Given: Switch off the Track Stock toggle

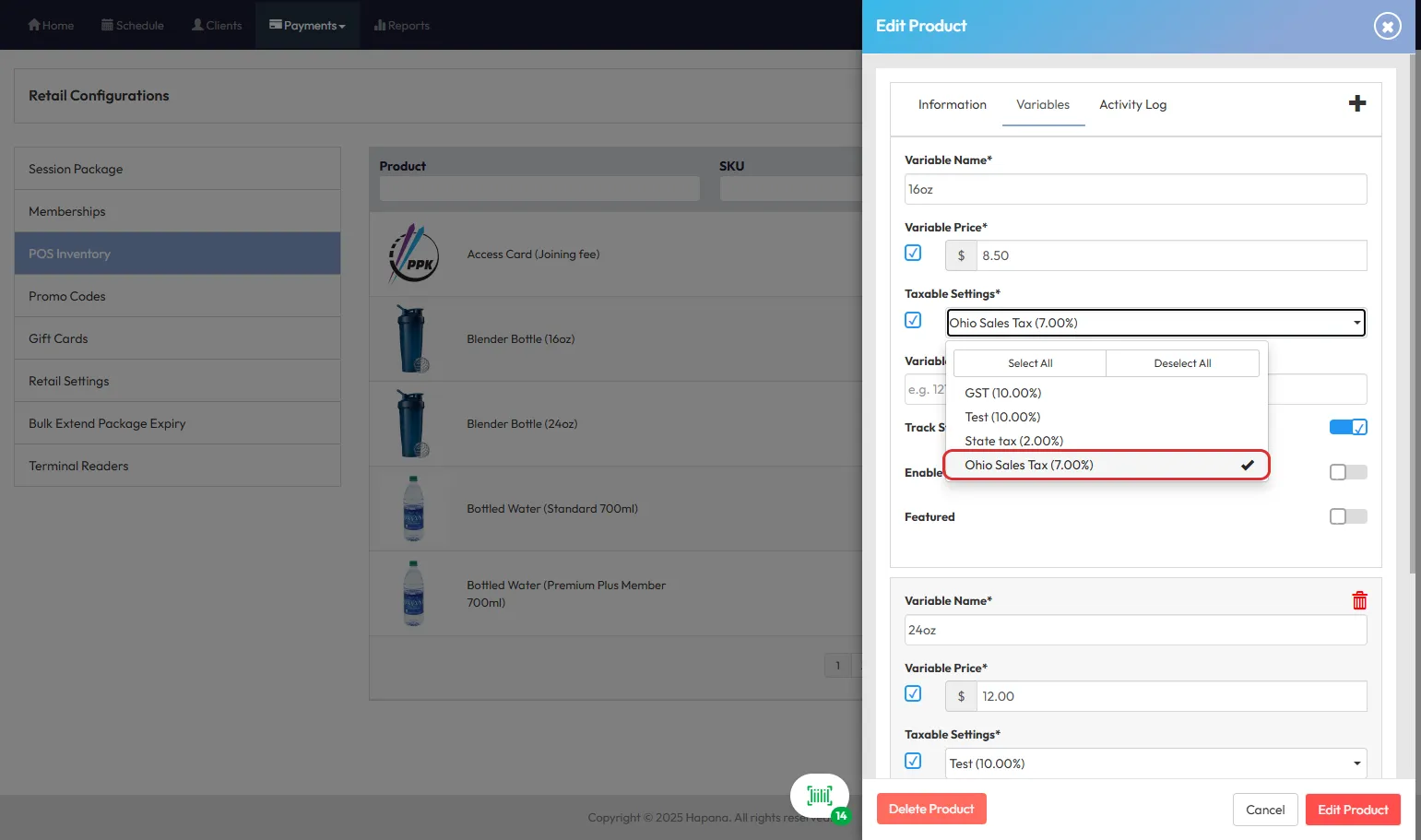Looking at the screenshot, I should [1347, 427].
